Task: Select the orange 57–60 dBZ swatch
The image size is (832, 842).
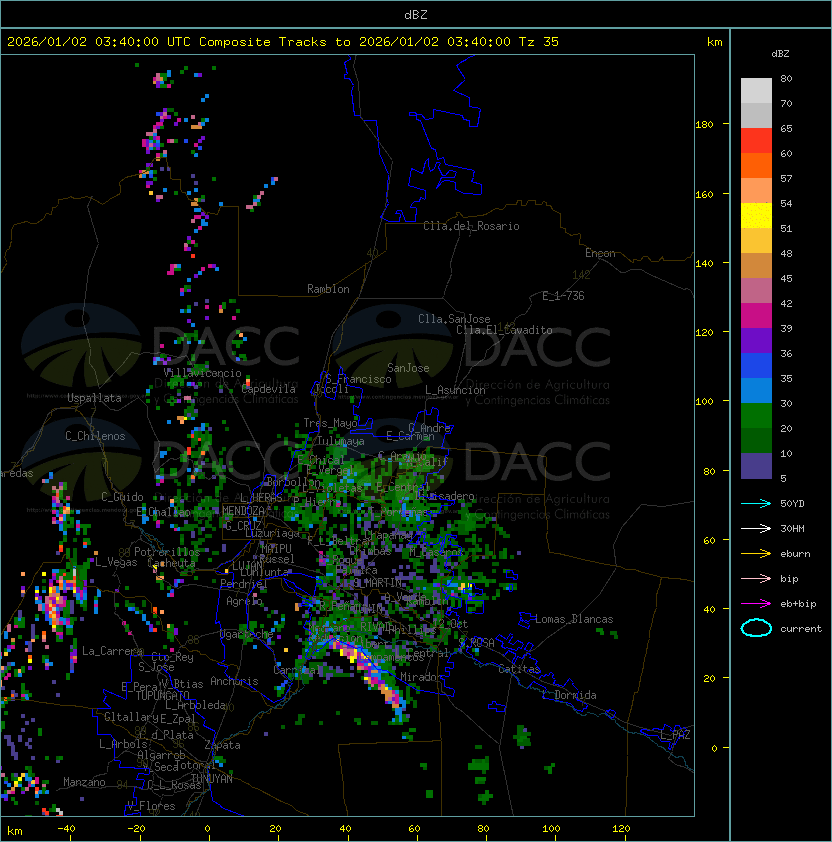Action: pyautogui.click(x=756, y=165)
